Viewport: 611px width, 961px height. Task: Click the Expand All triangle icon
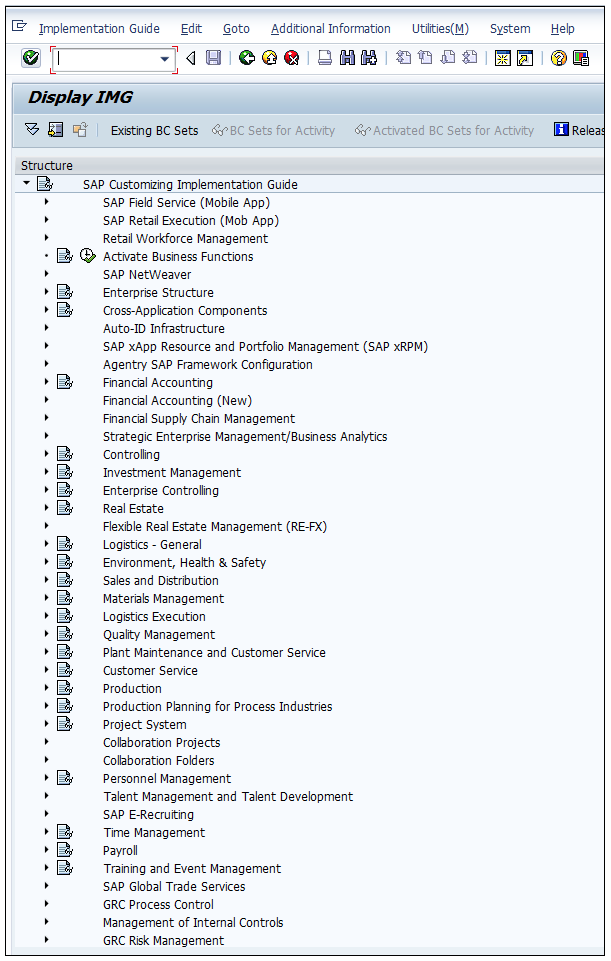coord(32,130)
